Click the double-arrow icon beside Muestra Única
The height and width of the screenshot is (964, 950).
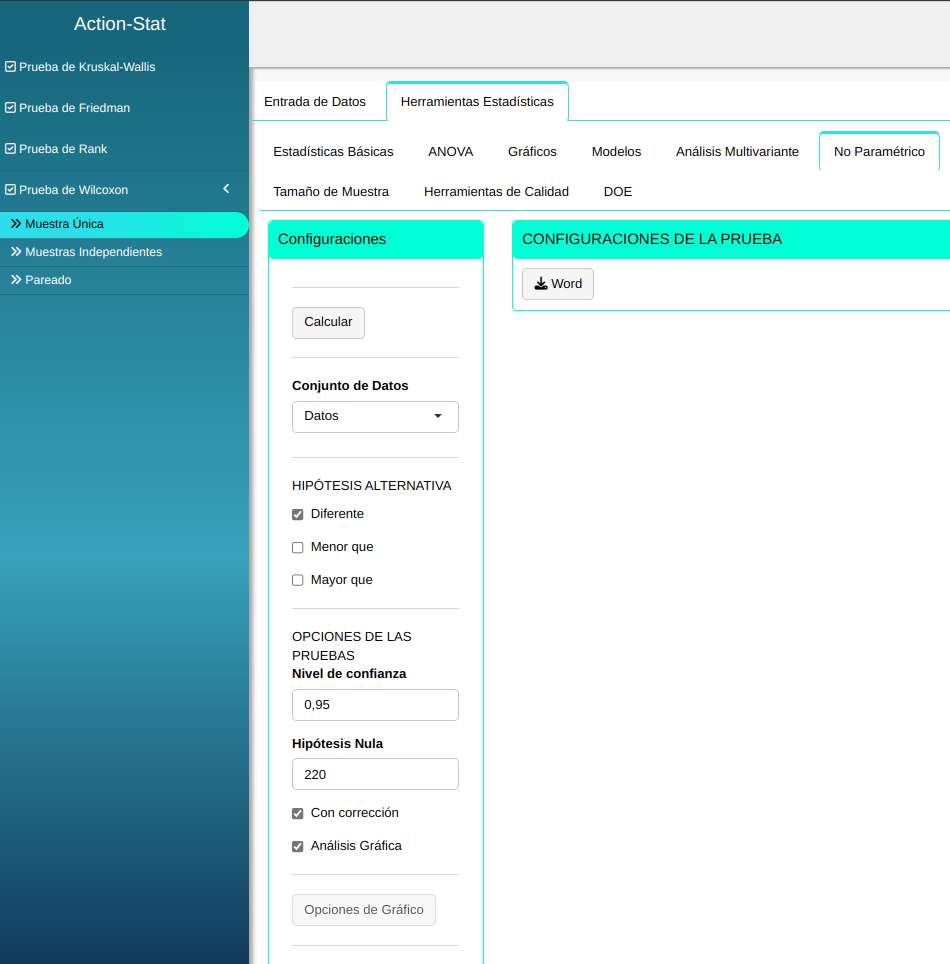[16, 224]
